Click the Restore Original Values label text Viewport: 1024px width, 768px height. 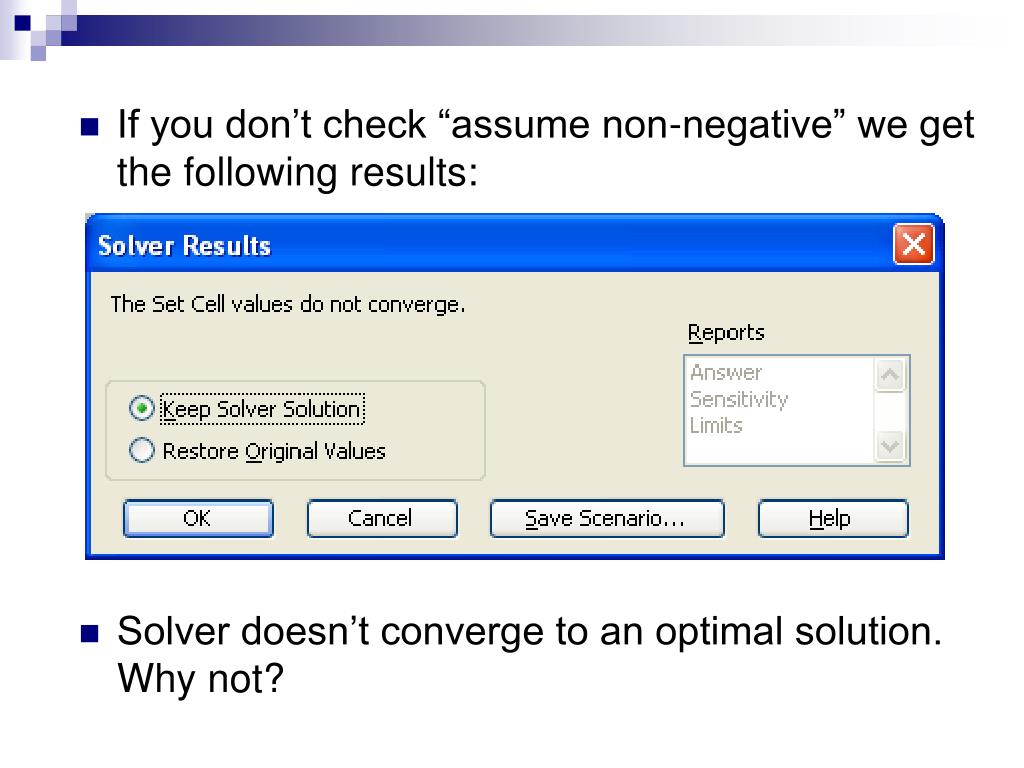tap(274, 451)
